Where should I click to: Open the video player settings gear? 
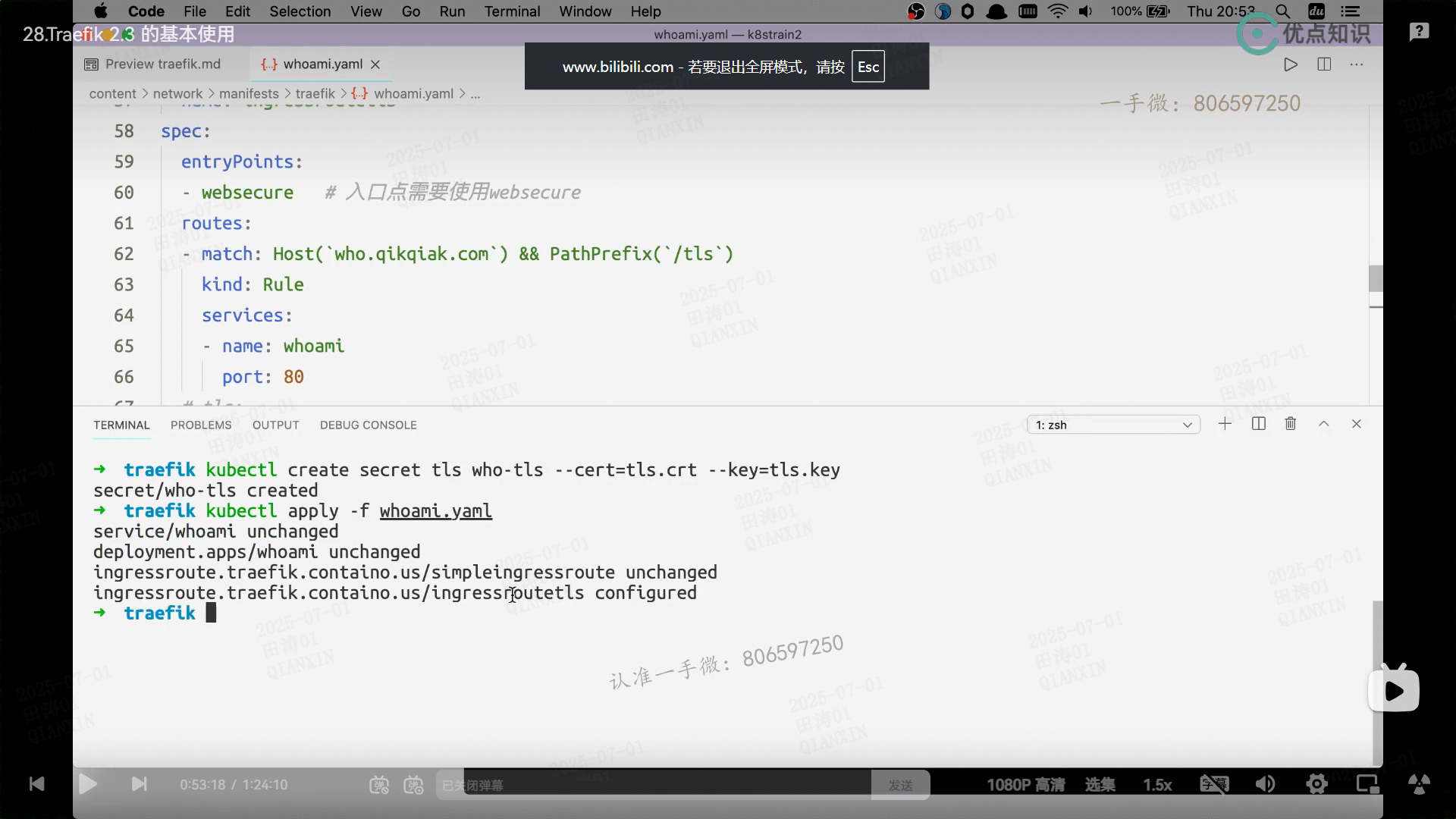[x=1316, y=784]
